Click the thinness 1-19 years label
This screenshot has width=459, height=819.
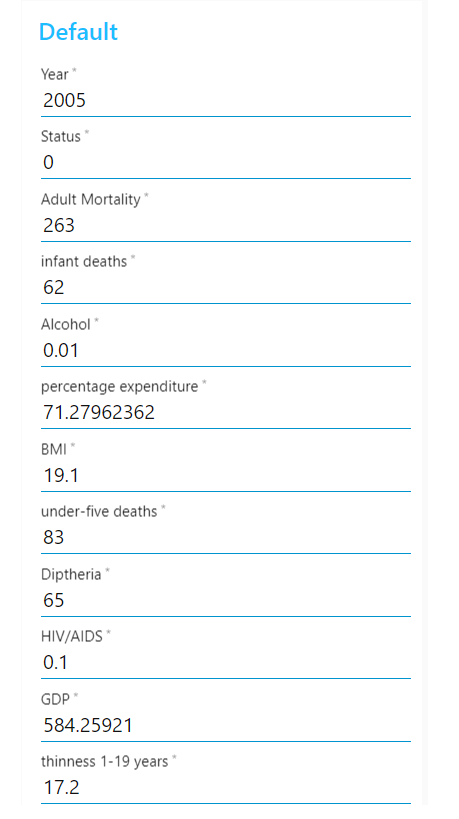[x=105, y=762]
